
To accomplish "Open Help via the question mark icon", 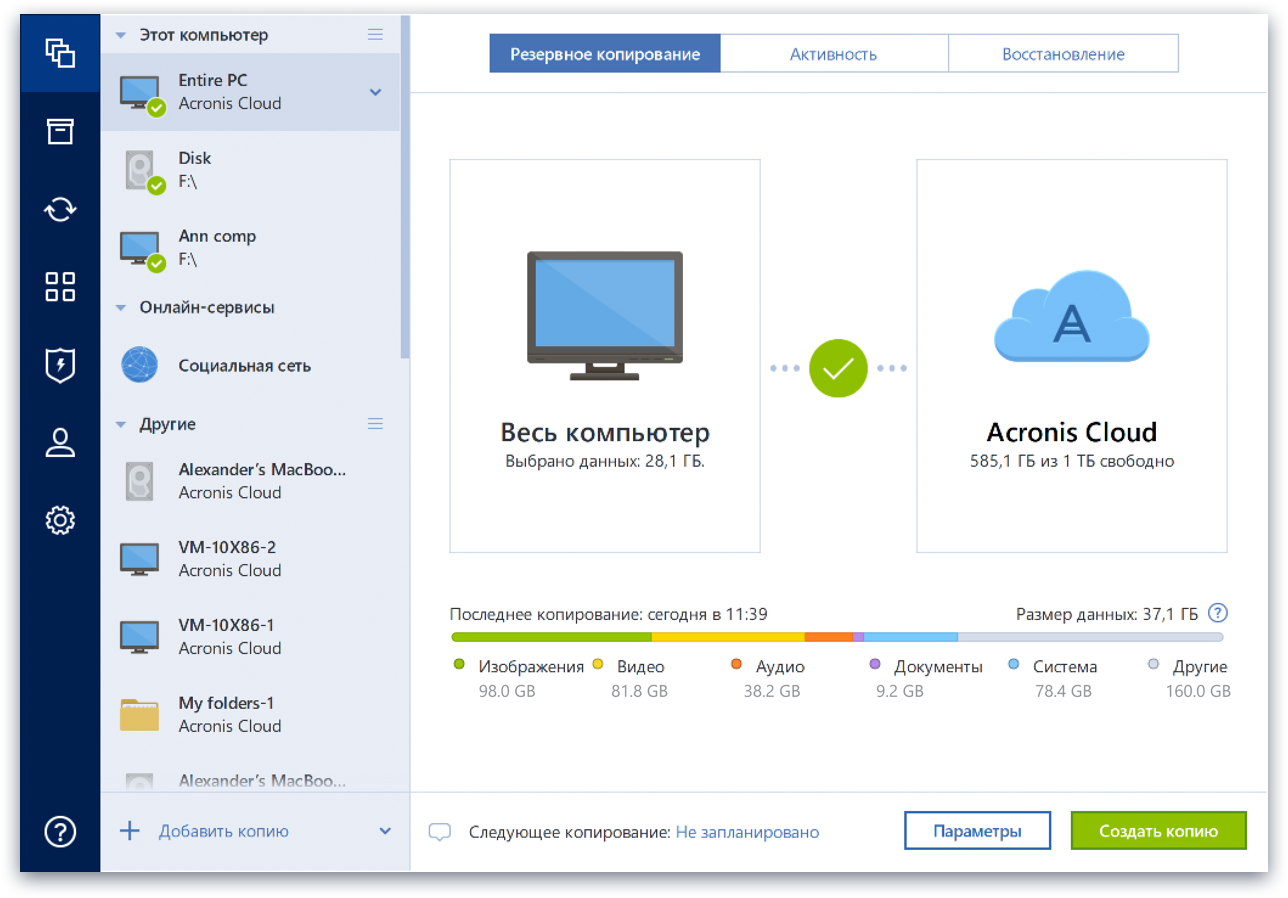I will coord(60,831).
